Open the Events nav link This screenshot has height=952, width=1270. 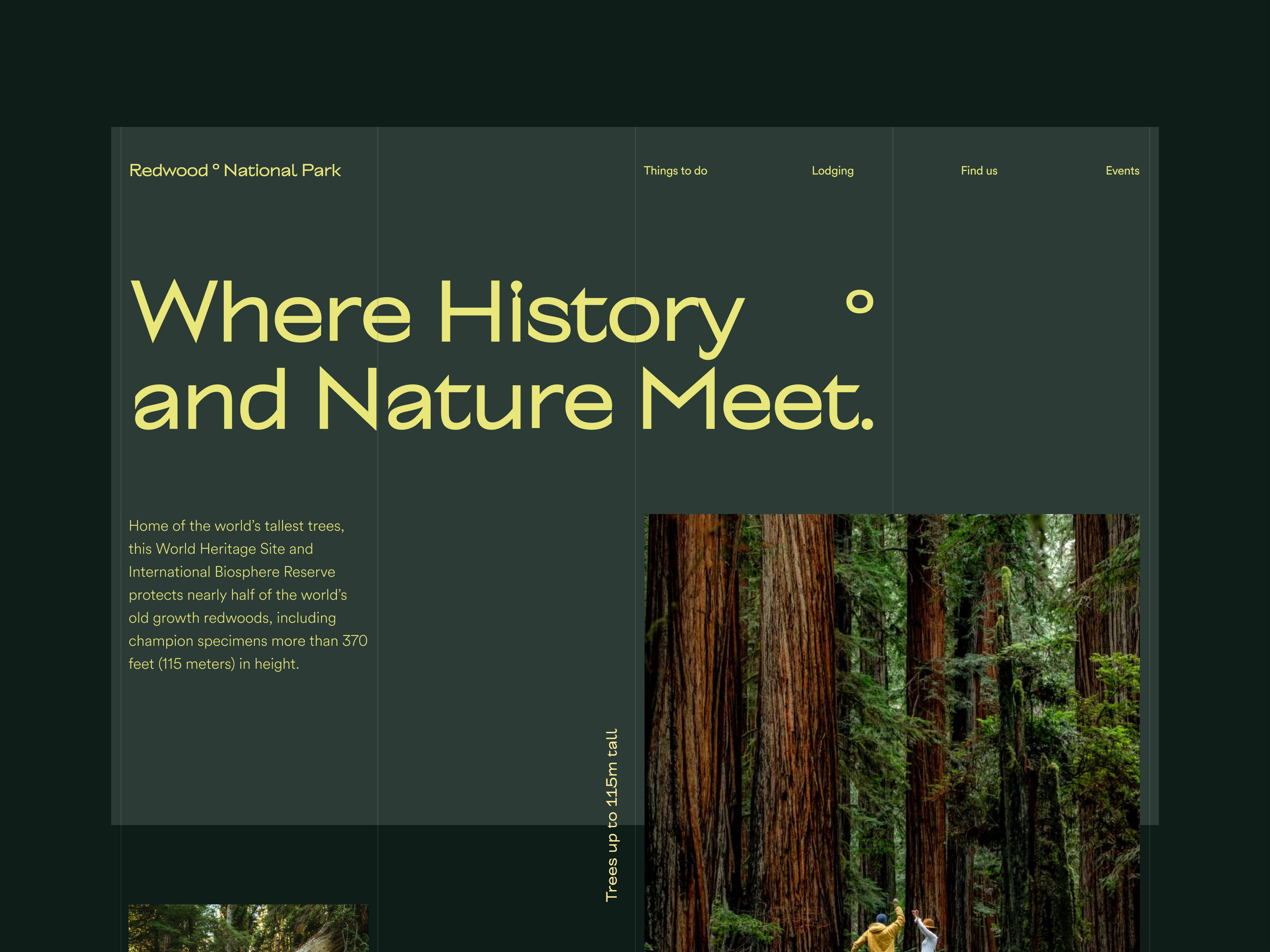tap(1122, 171)
